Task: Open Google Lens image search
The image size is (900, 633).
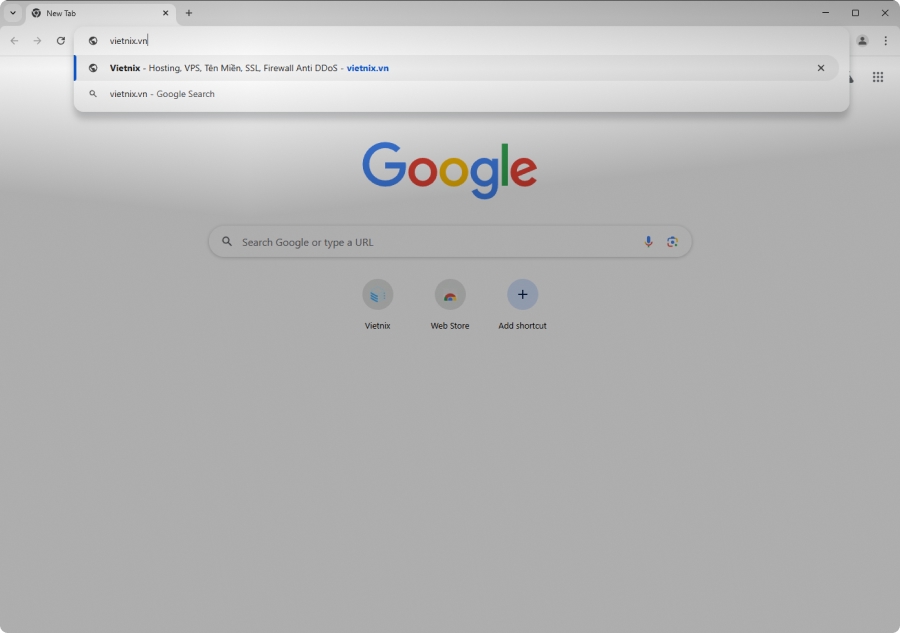Action: [x=672, y=242]
